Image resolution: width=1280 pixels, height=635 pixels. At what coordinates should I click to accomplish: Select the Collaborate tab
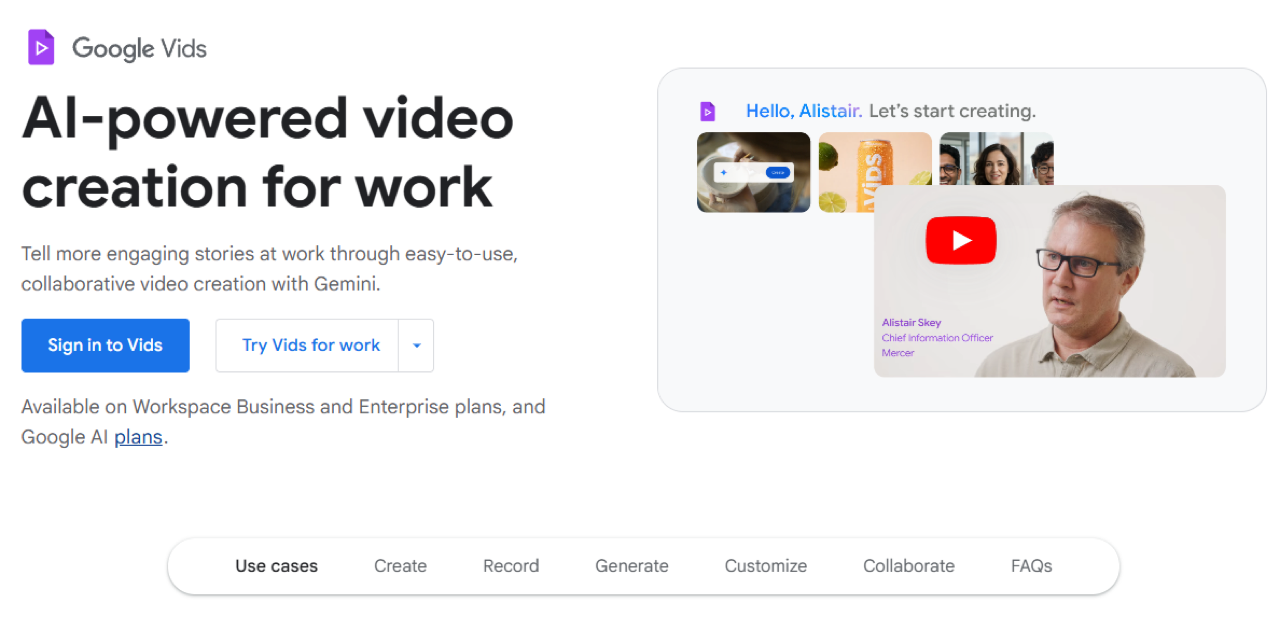click(909, 566)
